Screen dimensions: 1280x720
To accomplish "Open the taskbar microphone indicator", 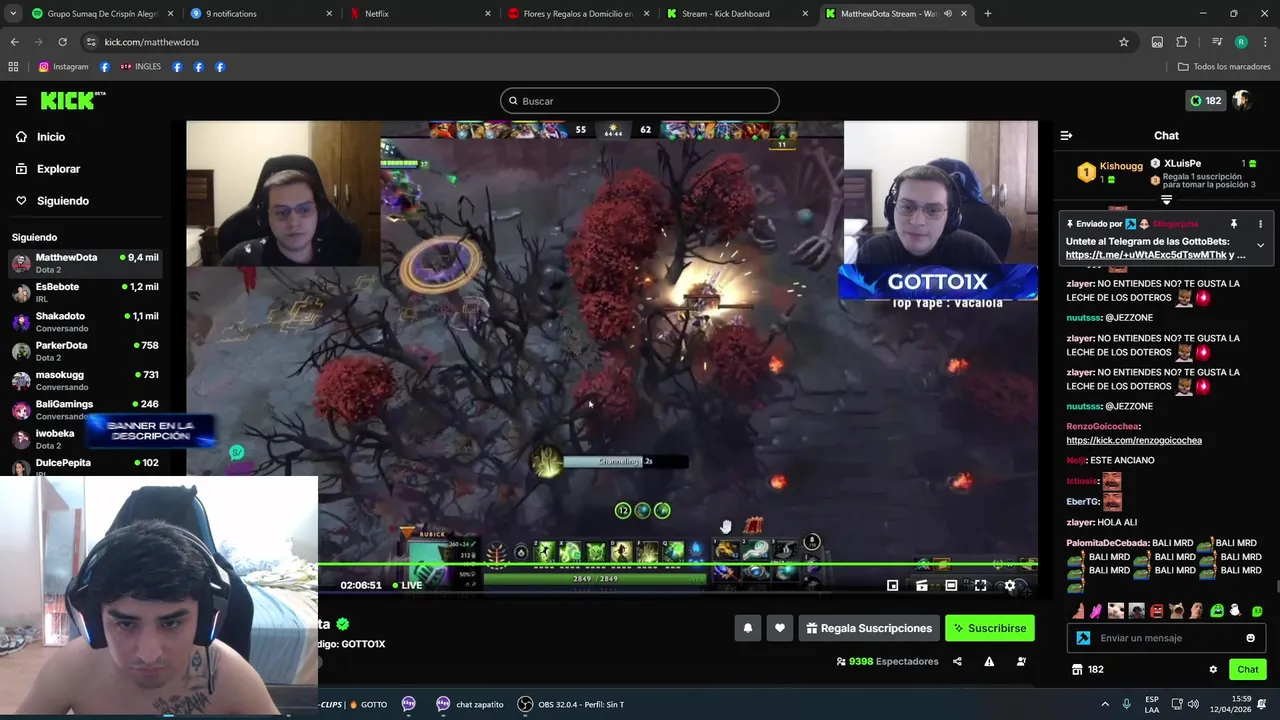I will 1126,704.
